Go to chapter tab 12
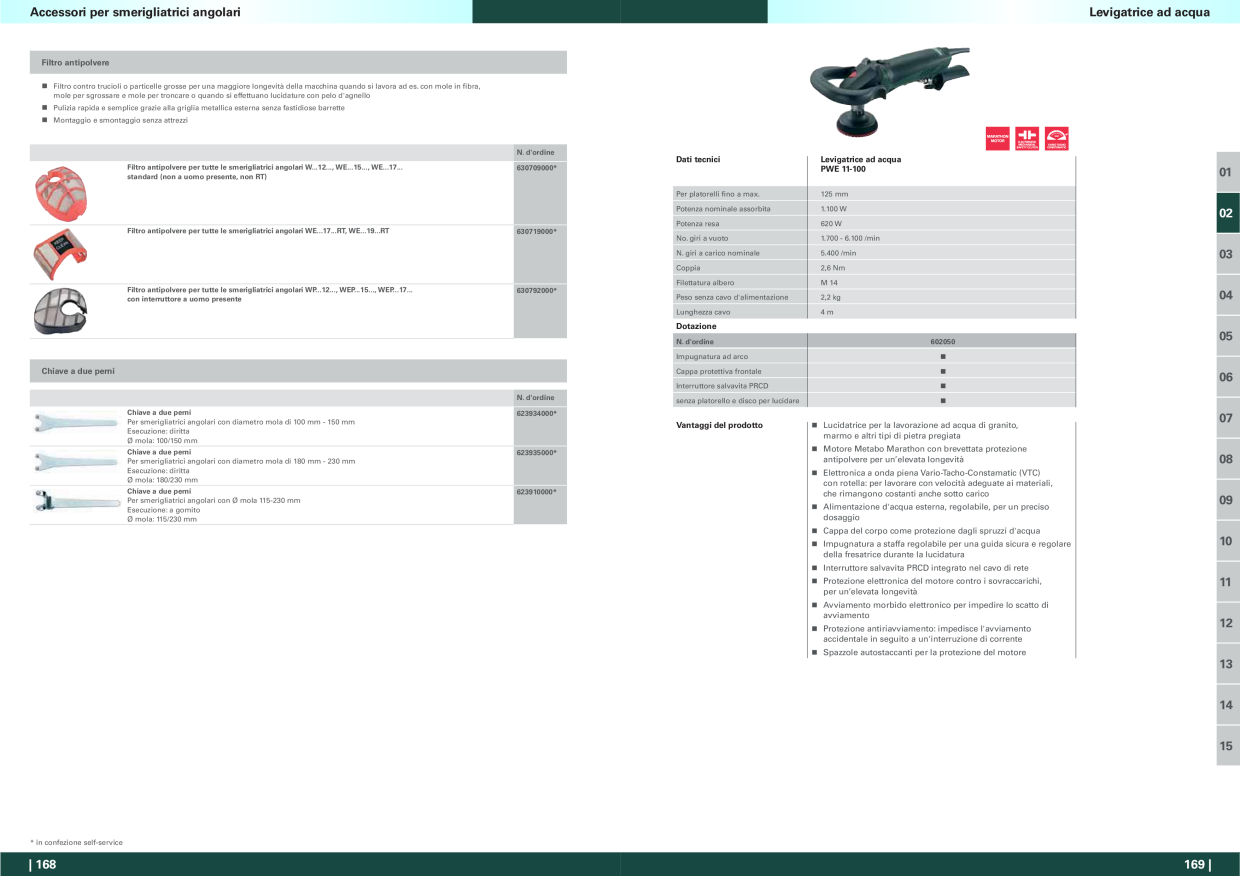Viewport: 1240px width, 876px height. click(1227, 623)
